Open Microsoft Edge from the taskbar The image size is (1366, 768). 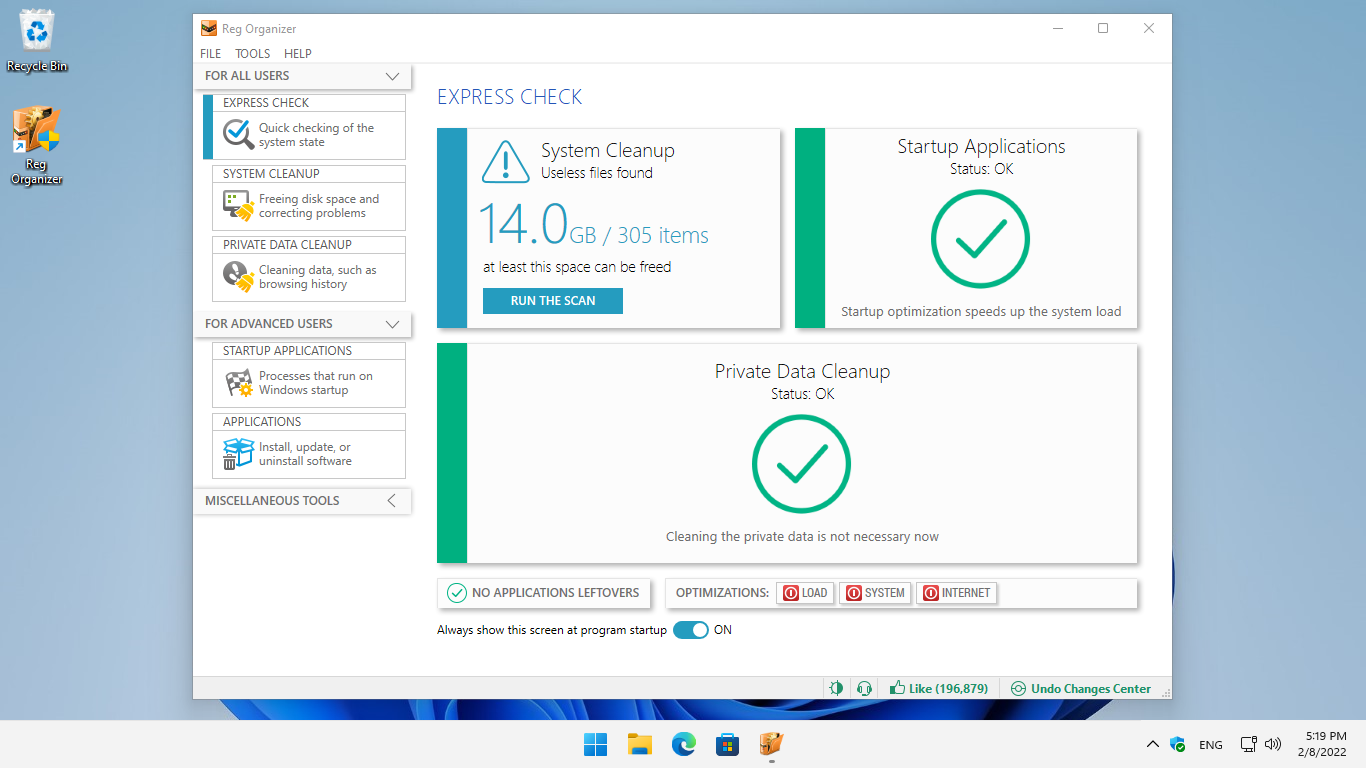click(684, 744)
